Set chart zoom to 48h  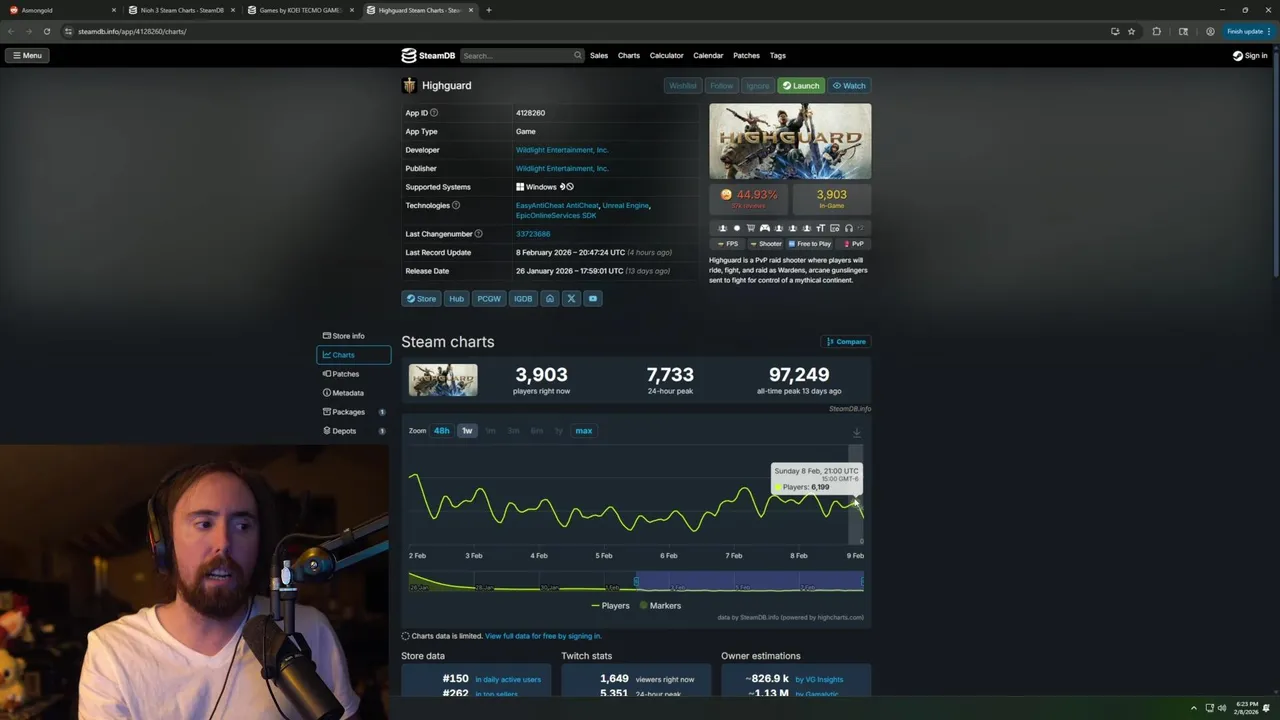[x=441, y=431]
